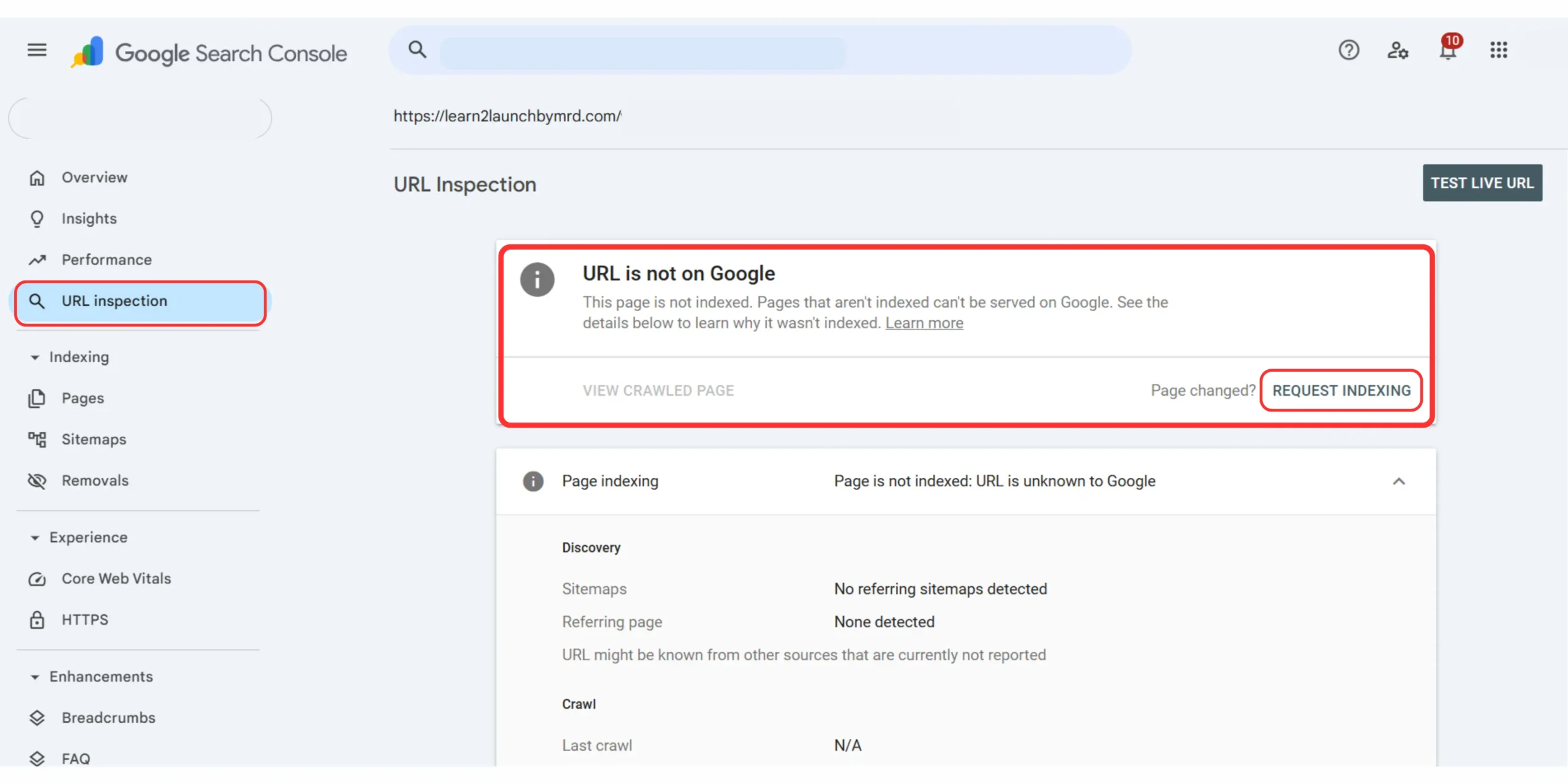Image resolution: width=1568 pixels, height=784 pixels.
Task: Click the Insights lightbulb icon
Action: coord(37,219)
